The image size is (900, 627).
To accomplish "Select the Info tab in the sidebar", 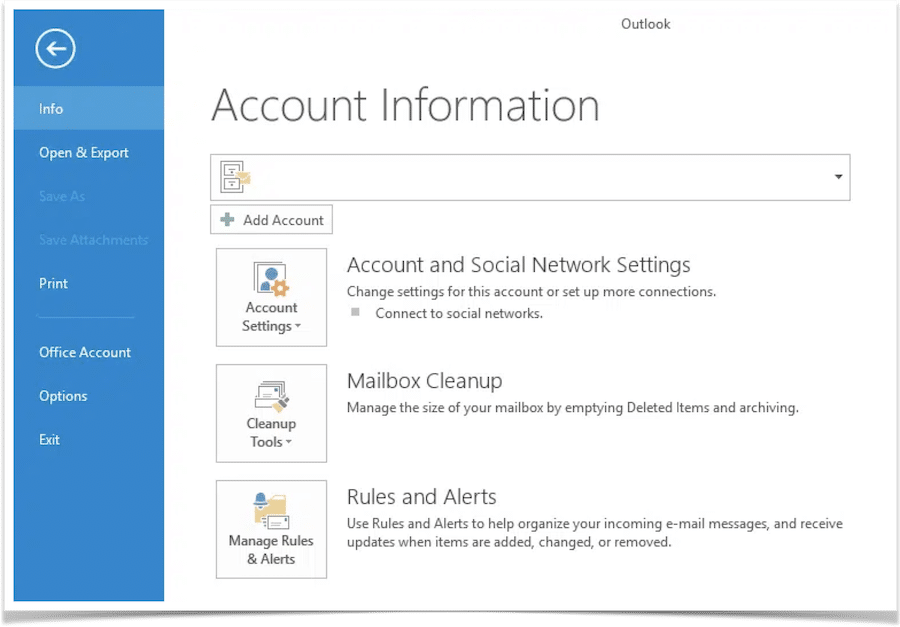I will pyautogui.click(x=51, y=109).
